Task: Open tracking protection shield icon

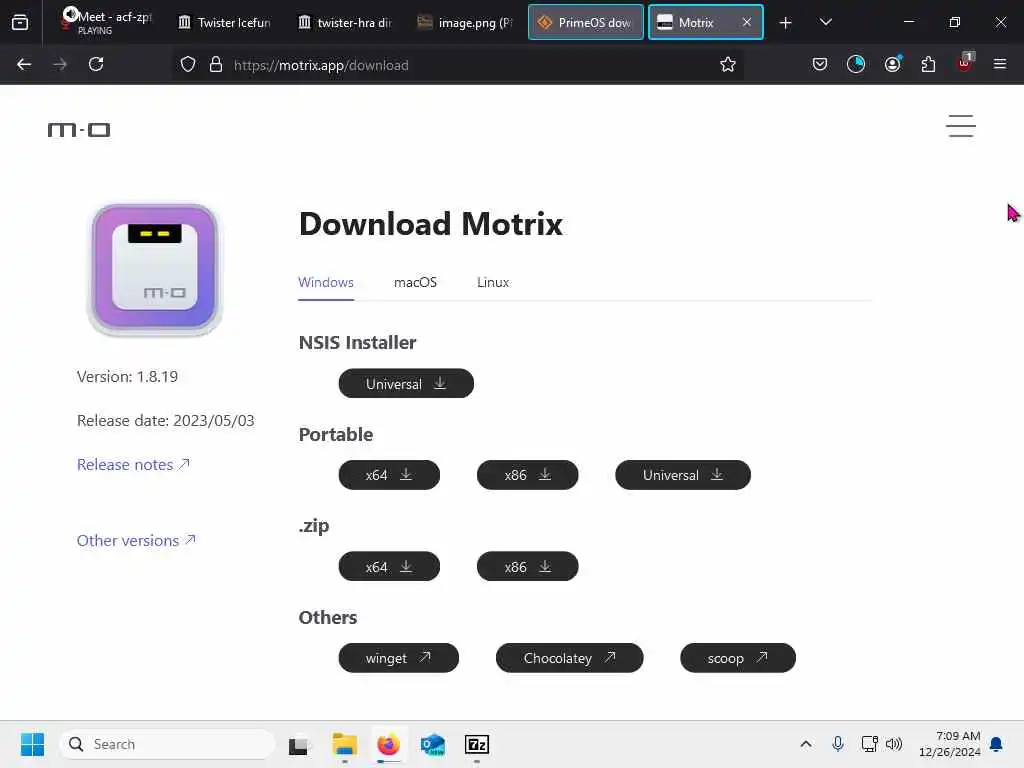Action: click(x=188, y=65)
